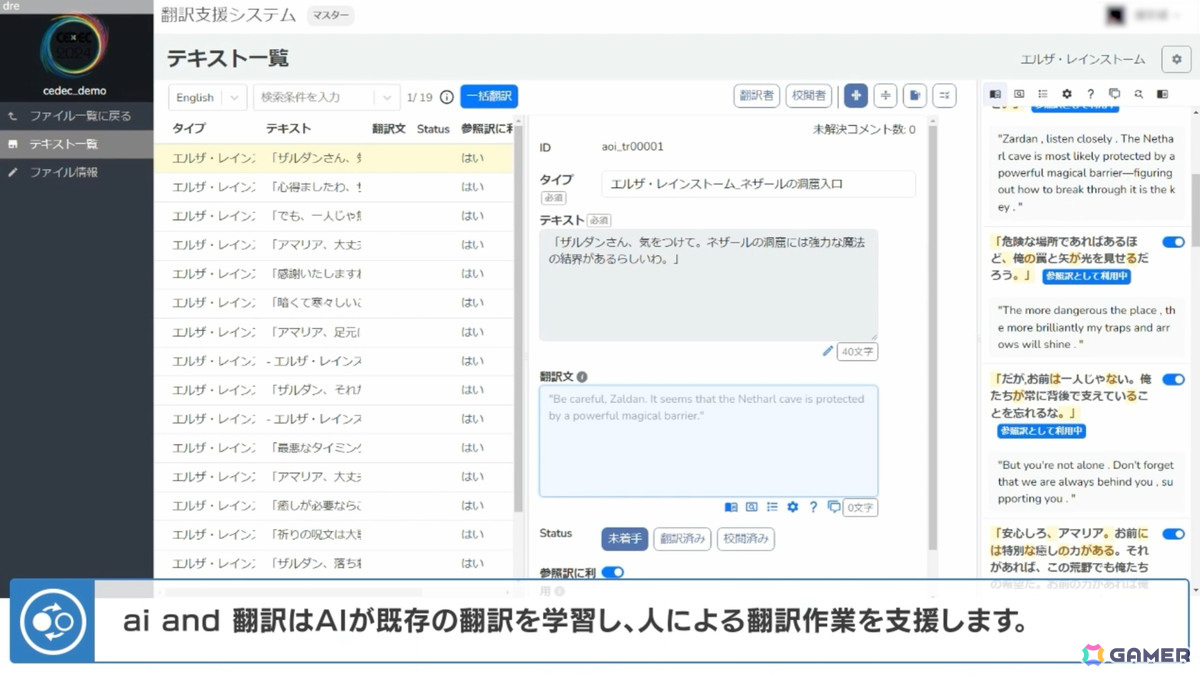Toggle the 校閲者 role button
1200x675 pixels.
809,95
